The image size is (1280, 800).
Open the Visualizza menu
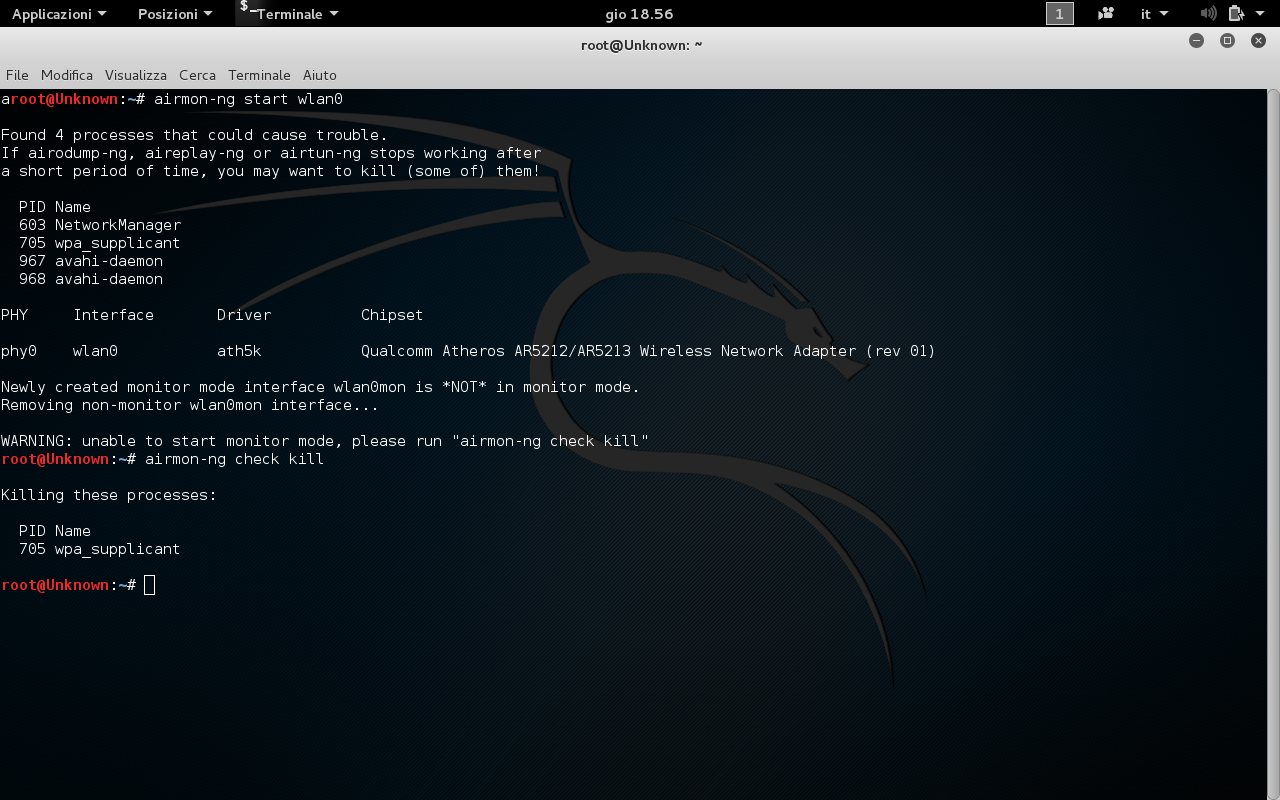pyautogui.click(x=136, y=75)
